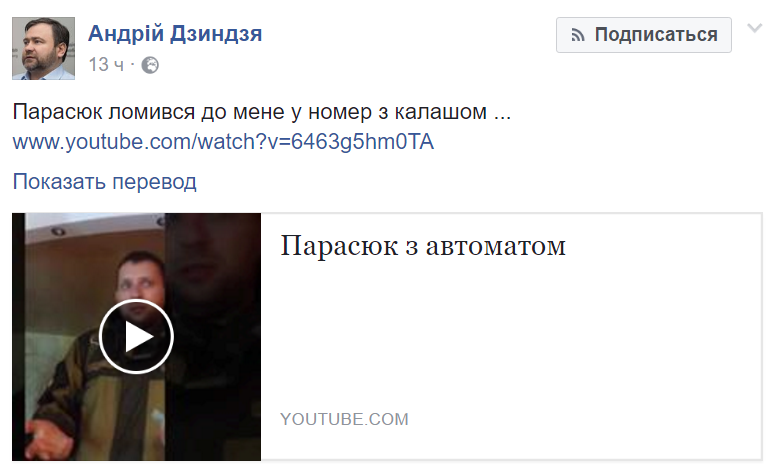This screenshot has height=476, width=778.
Task: Expand the post options chevron
Action: 755,28
